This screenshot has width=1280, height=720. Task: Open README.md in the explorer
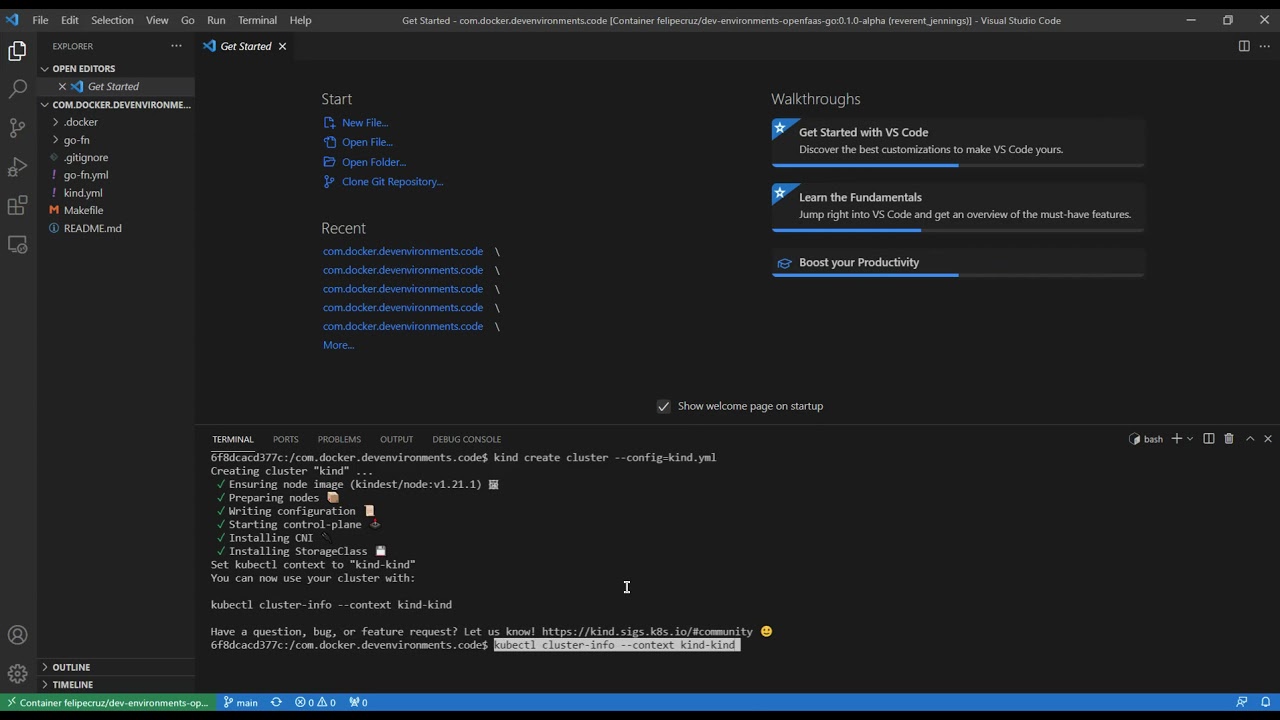[x=117, y=228]
